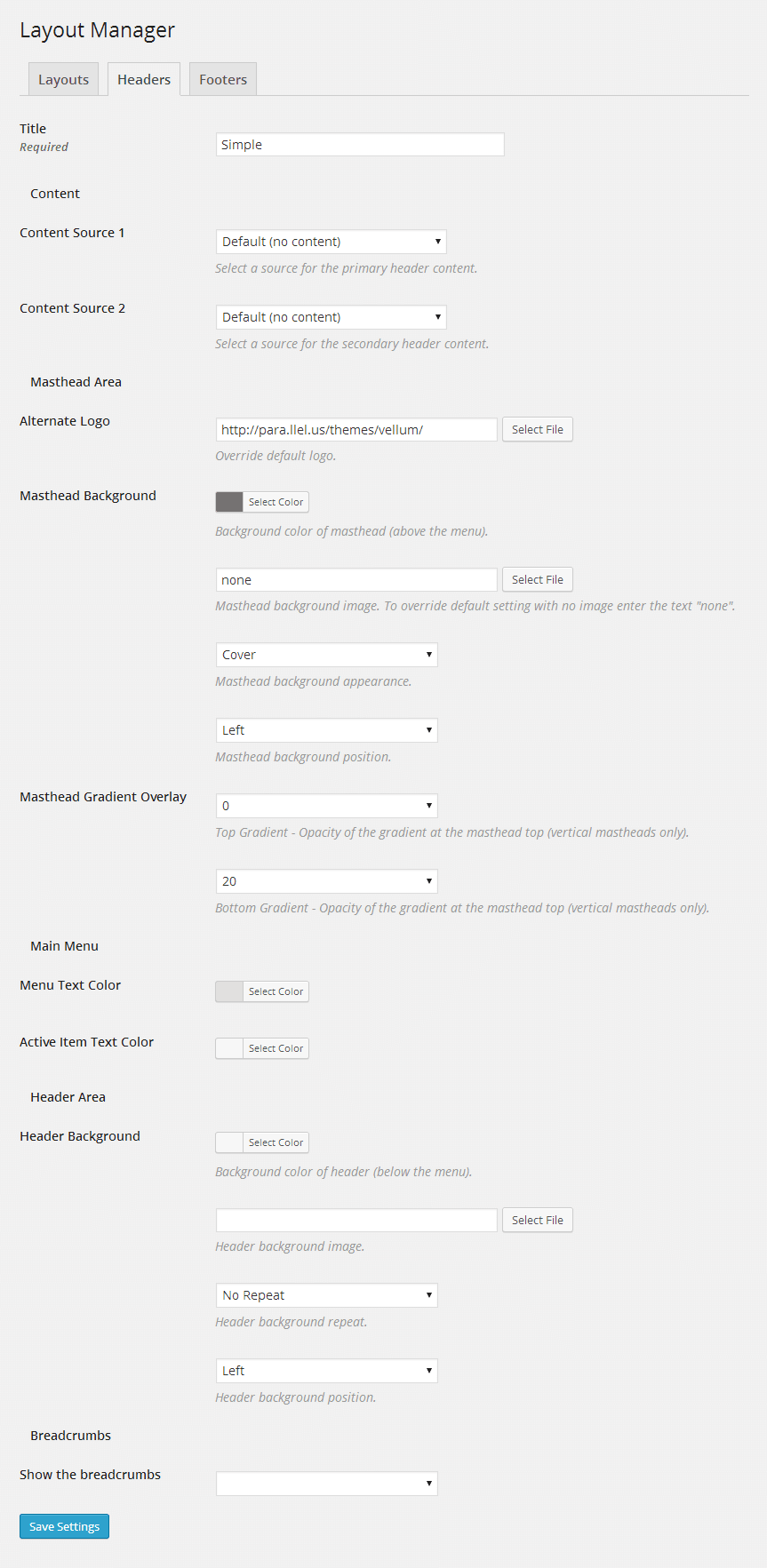Expand the Show the breadcrumbs dropdown
The height and width of the screenshot is (1568, 767).
tap(326, 1484)
